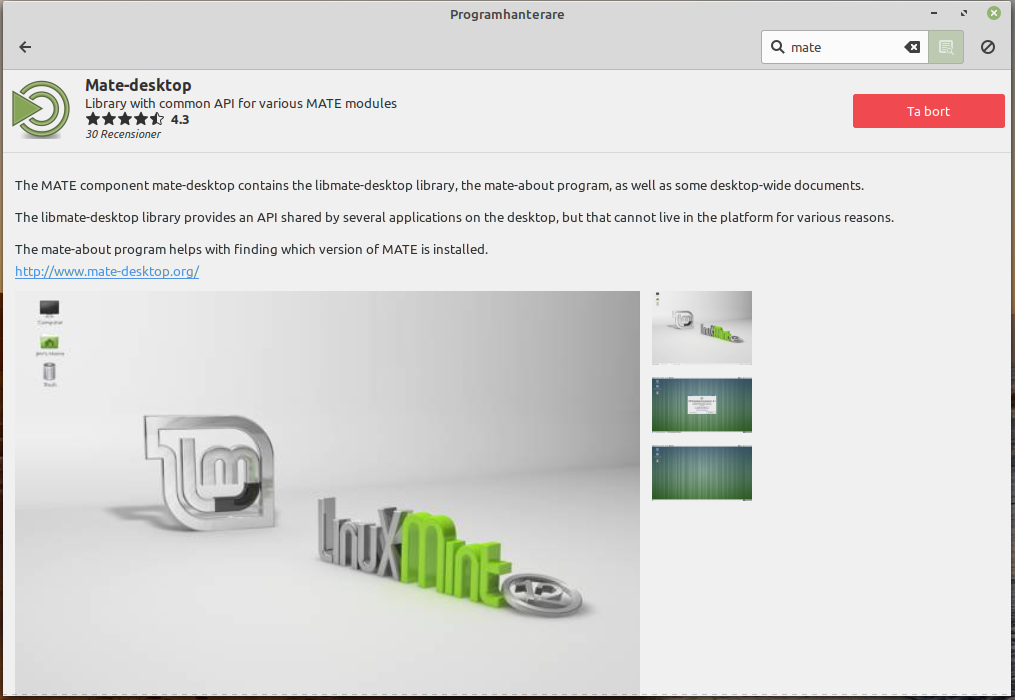This screenshot has height=700, width=1015.
Task: Click the large Linux Mint screenshot preview
Action: [328, 493]
